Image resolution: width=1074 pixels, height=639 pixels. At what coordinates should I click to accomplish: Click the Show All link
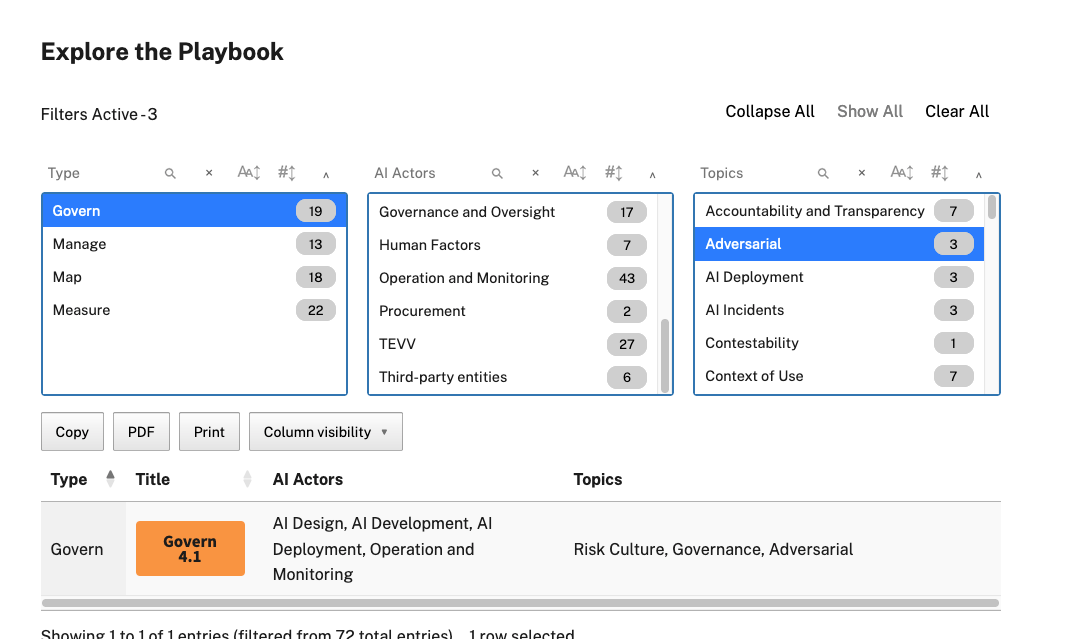pyautogui.click(x=870, y=112)
